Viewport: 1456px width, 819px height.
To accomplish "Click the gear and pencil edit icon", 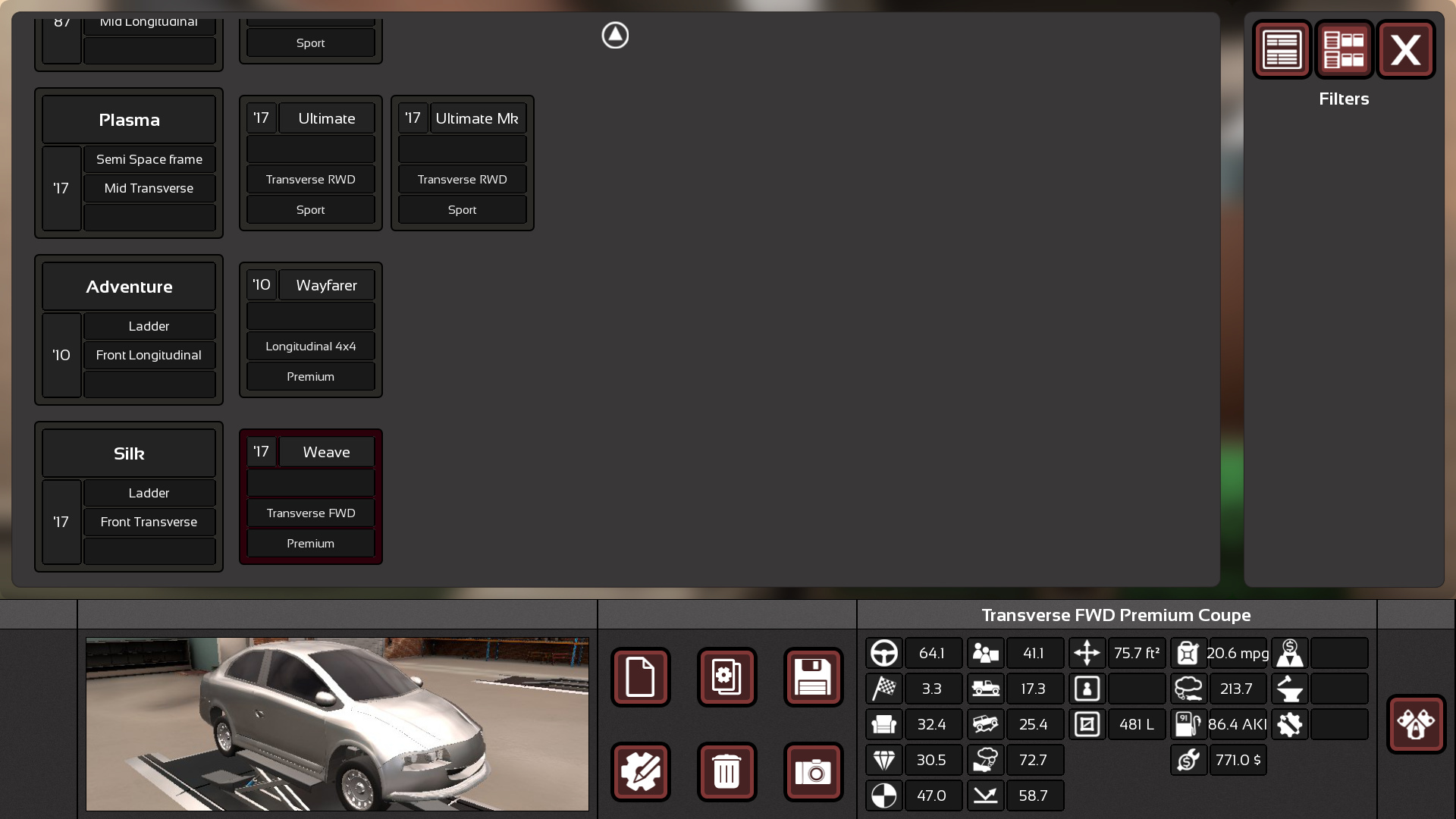I will coord(640,772).
